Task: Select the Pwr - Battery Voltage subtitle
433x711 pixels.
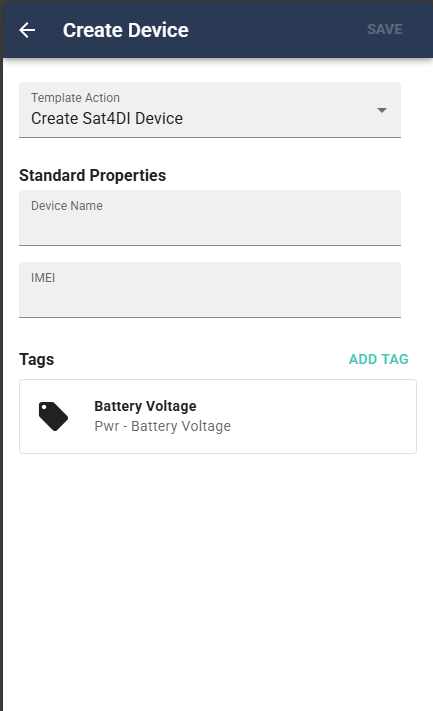Action: 162,426
